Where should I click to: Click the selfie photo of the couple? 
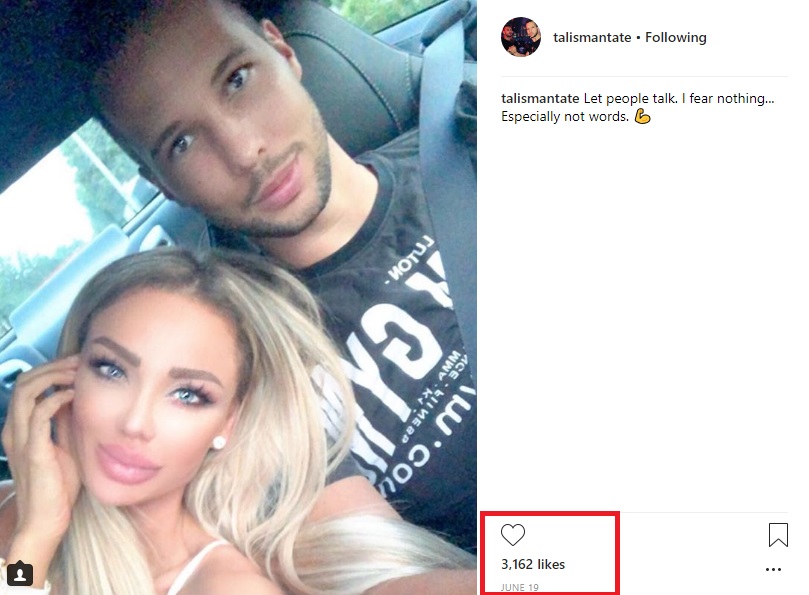[x=238, y=297]
